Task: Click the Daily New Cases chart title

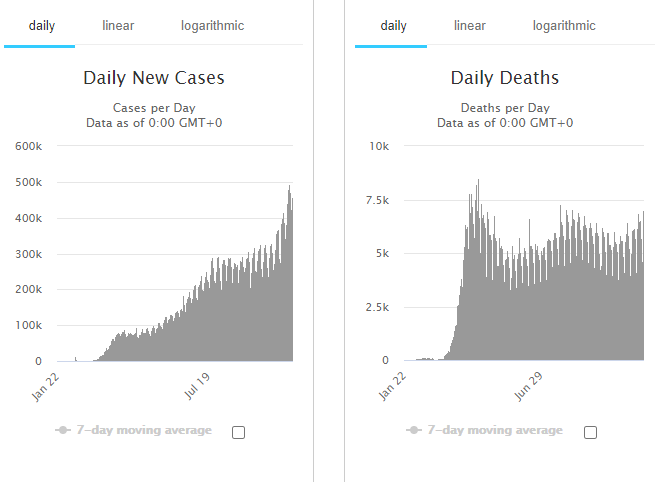Action: pyautogui.click(x=154, y=78)
